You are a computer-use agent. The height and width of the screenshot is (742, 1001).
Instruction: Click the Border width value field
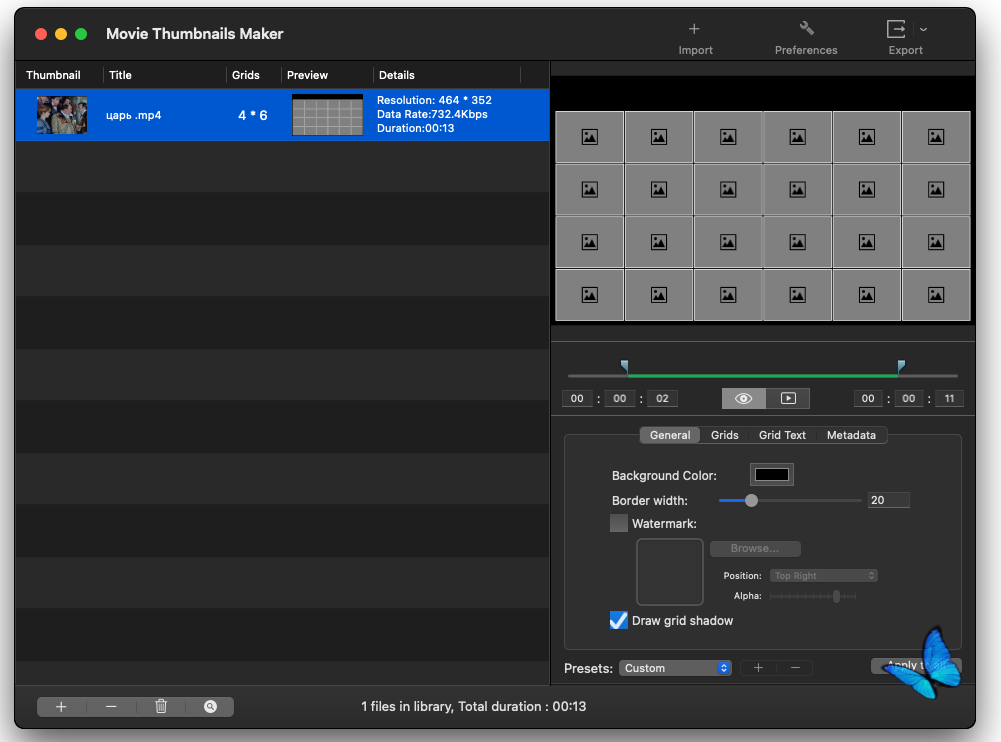pyautogui.click(x=888, y=500)
